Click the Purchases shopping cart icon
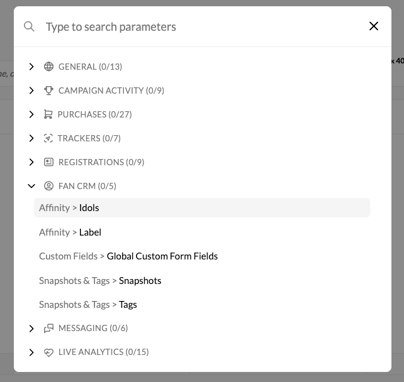Viewport: 404px width, 382px height. coord(48,114)
